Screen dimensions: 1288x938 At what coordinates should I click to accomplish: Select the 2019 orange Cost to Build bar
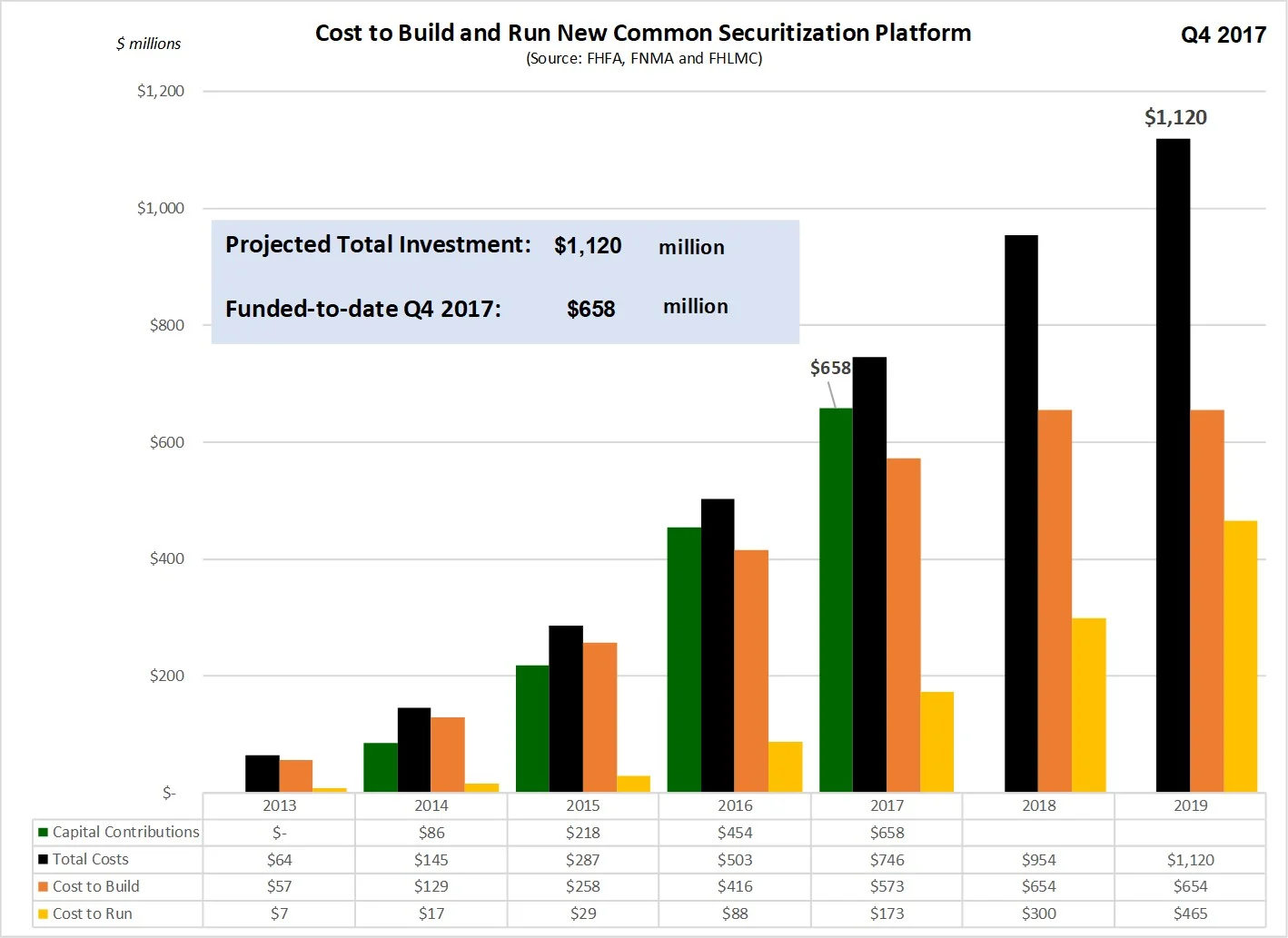1207,601
